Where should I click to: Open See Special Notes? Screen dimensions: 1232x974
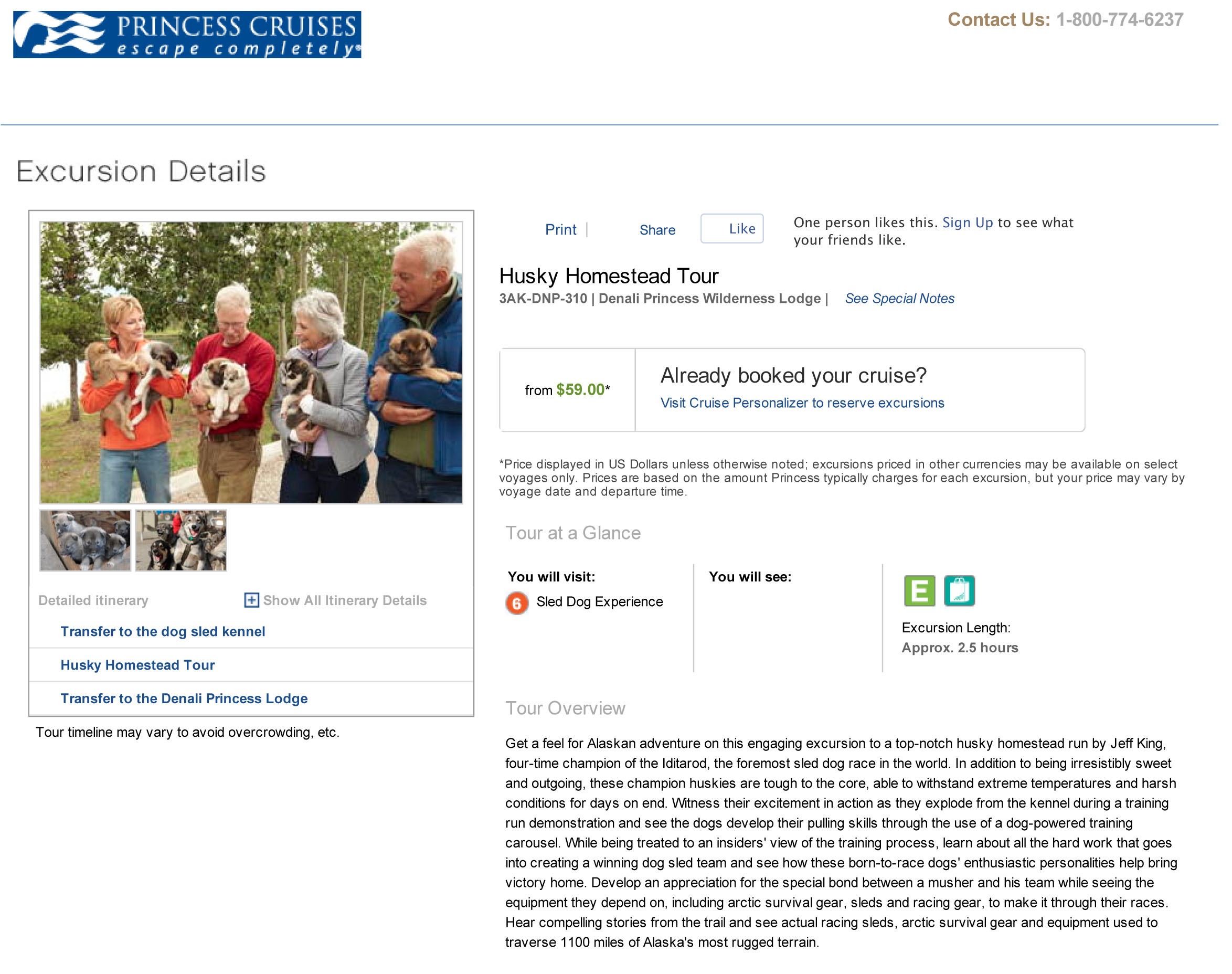[899, 298]
